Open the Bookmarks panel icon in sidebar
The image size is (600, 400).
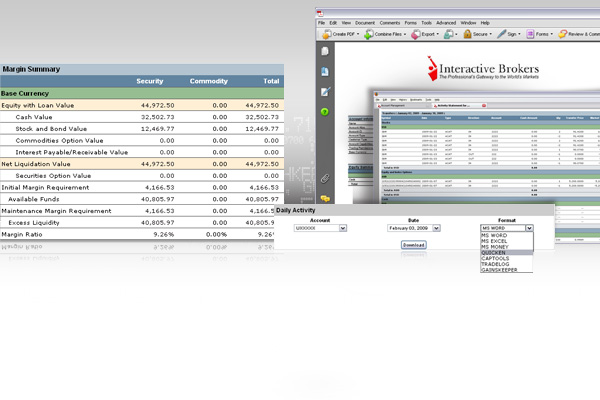[325, 72]
